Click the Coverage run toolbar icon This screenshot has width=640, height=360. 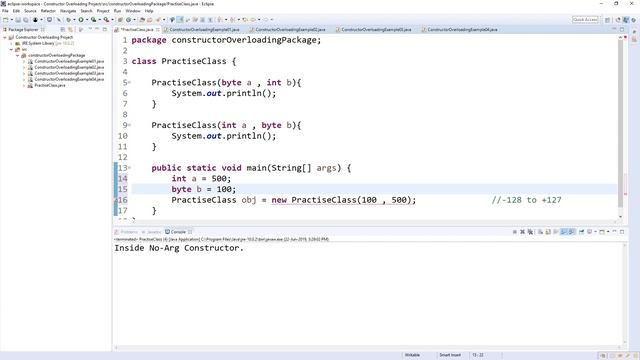click(x=93, y=20)
